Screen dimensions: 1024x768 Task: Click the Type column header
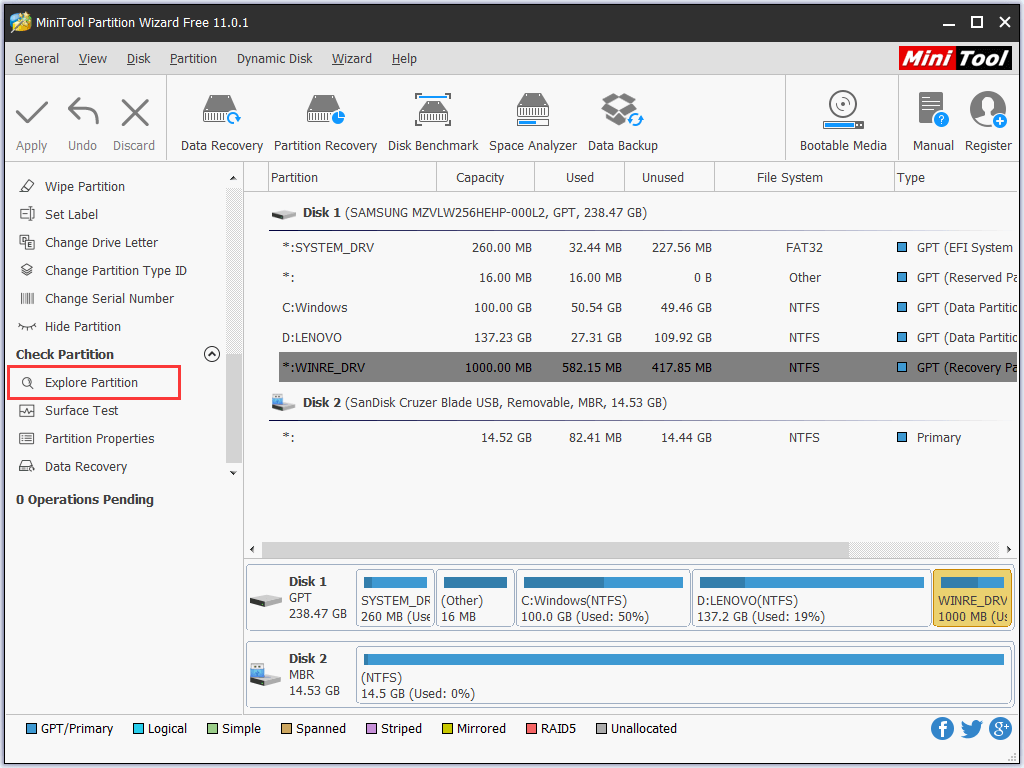tap(955, 178)
